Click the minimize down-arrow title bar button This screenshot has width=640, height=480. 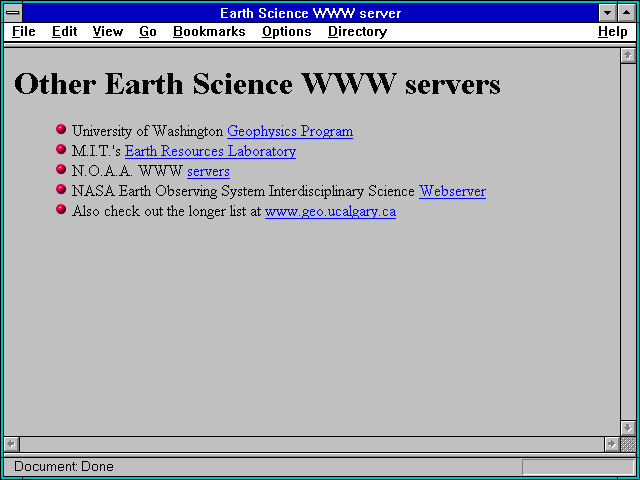point(608,13)
